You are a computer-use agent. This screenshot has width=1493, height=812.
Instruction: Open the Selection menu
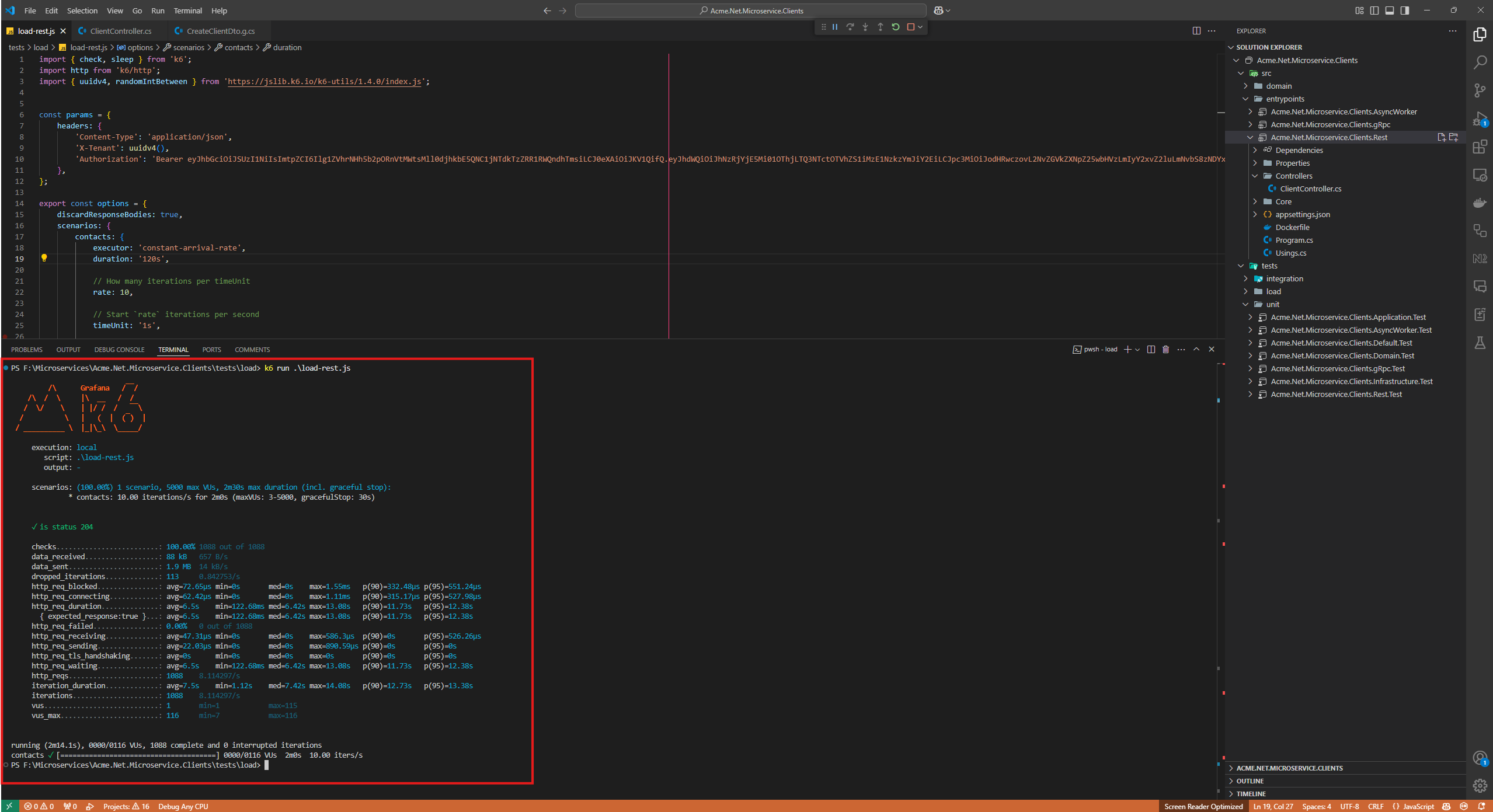point(82,11)
